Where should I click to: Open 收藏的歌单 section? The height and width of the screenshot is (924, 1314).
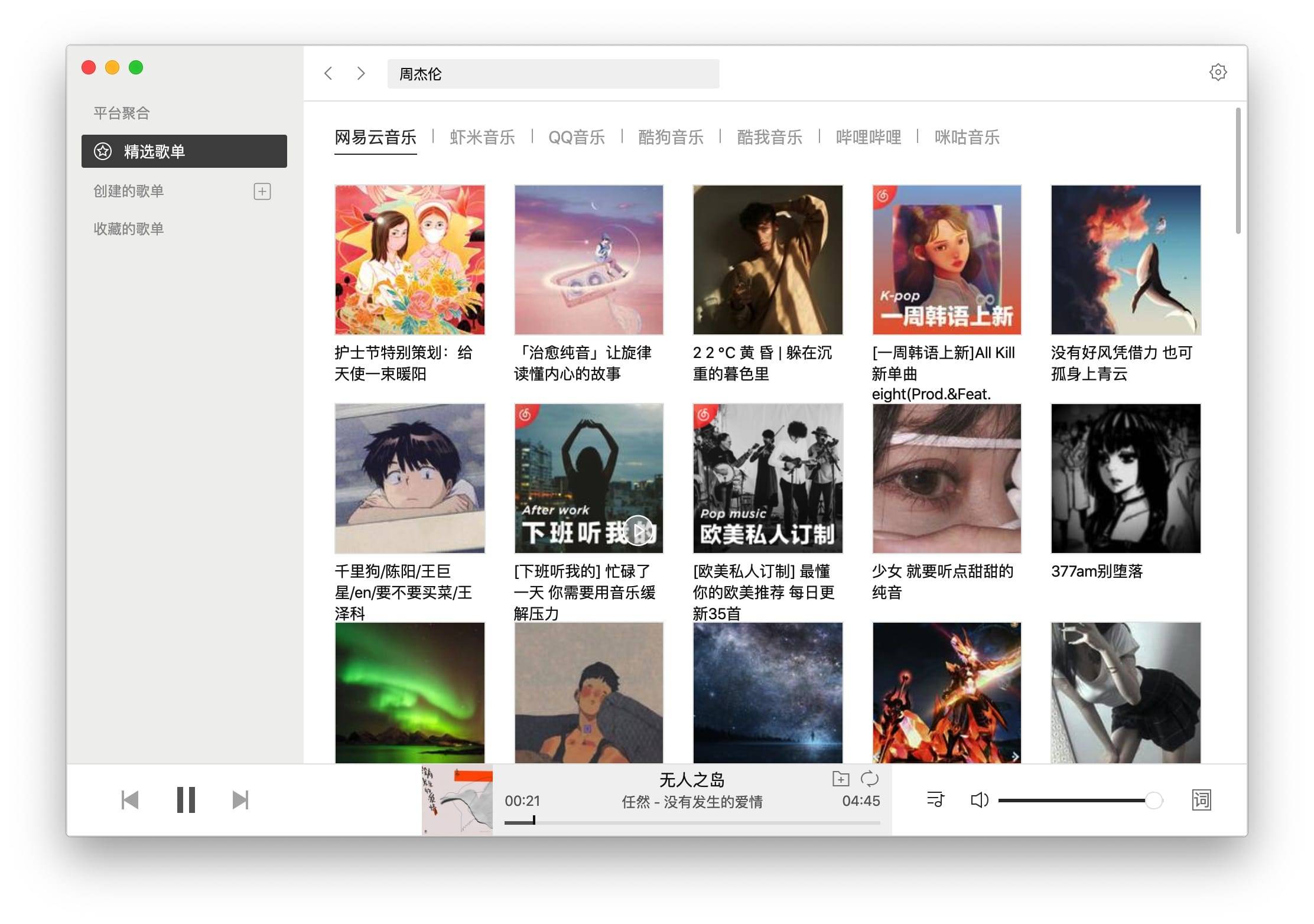[x=129, y=229]
